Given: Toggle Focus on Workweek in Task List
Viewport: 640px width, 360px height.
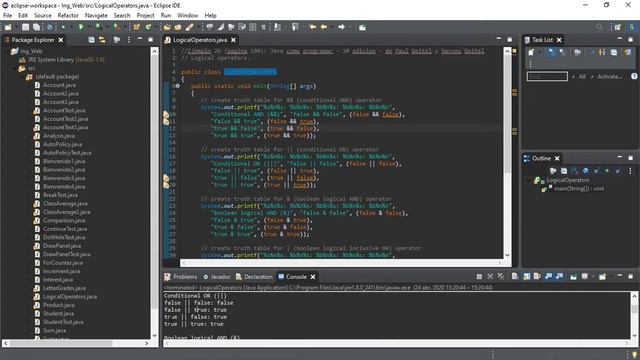Looking at the screenshot, I should click(578, 52).
